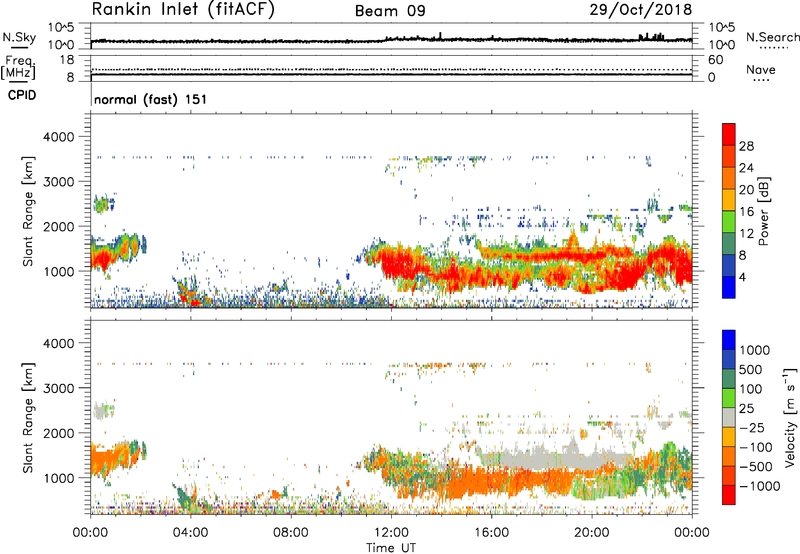The width and height of the screenshot is (800, 554).
Task: Click the blue bottom of power colorbar
Action: (x=729, y=289)
